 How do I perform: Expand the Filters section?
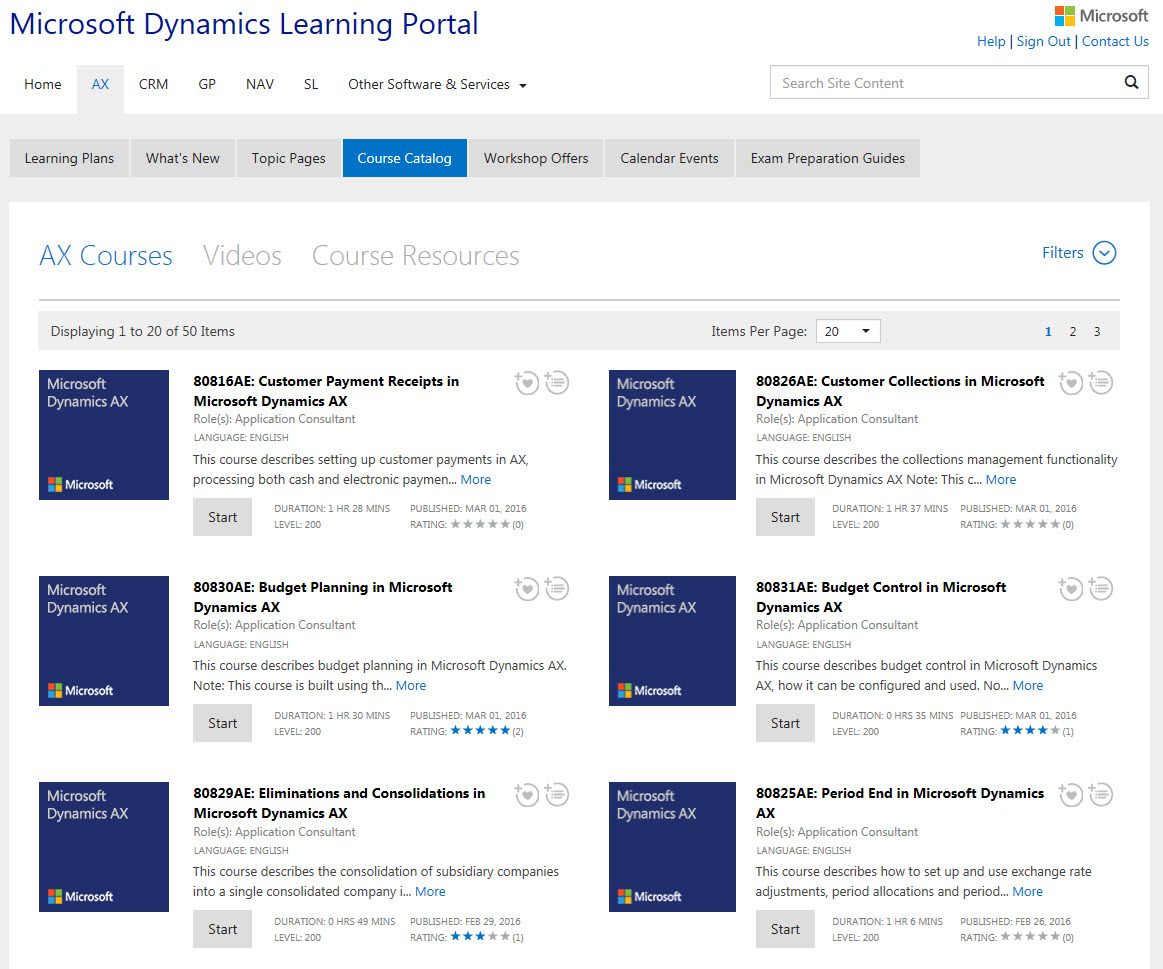click(x=1079, y=253)
